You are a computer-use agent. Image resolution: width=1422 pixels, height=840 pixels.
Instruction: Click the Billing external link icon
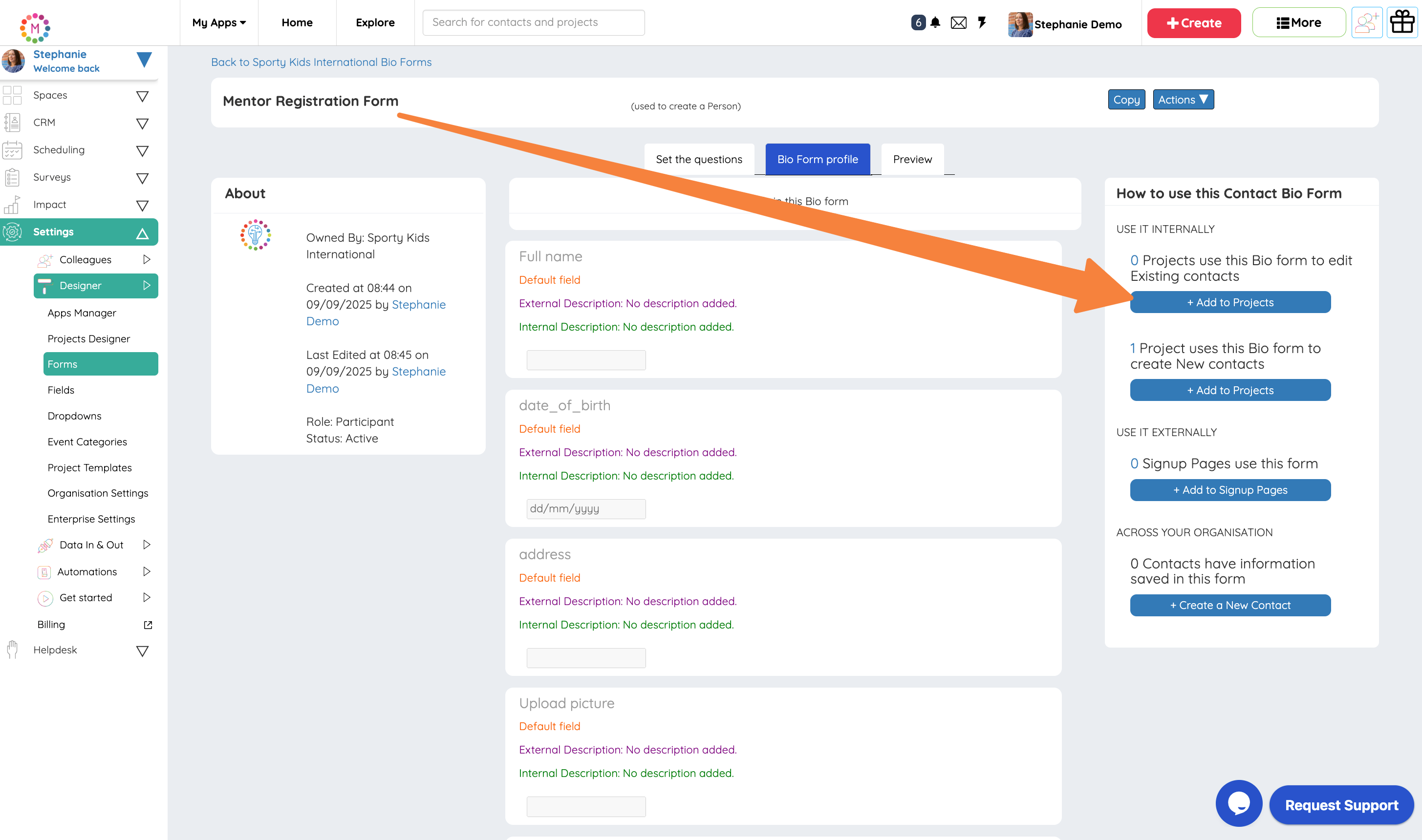[x=148, y=625]
